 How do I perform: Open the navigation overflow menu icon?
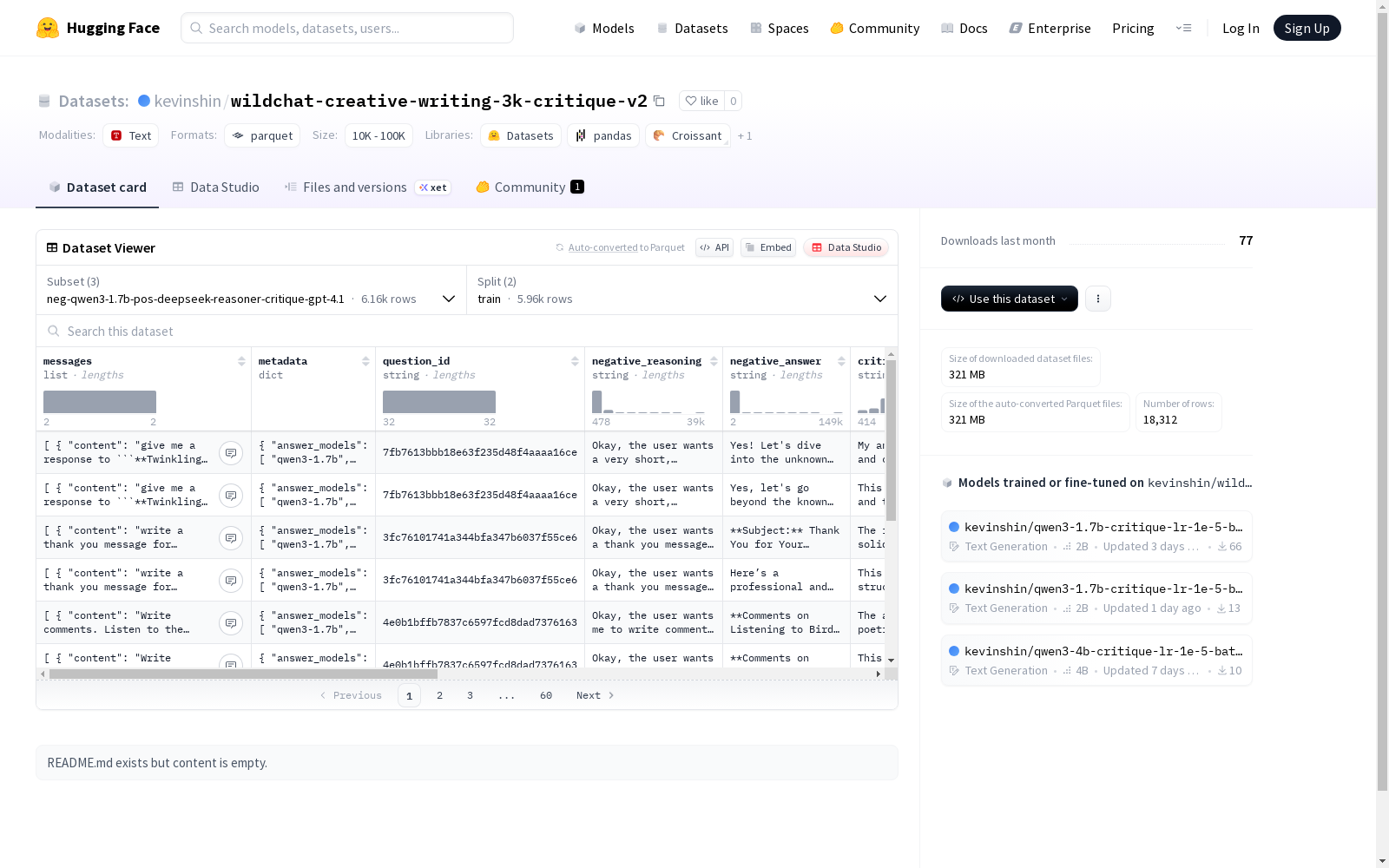coord(1183,28)
